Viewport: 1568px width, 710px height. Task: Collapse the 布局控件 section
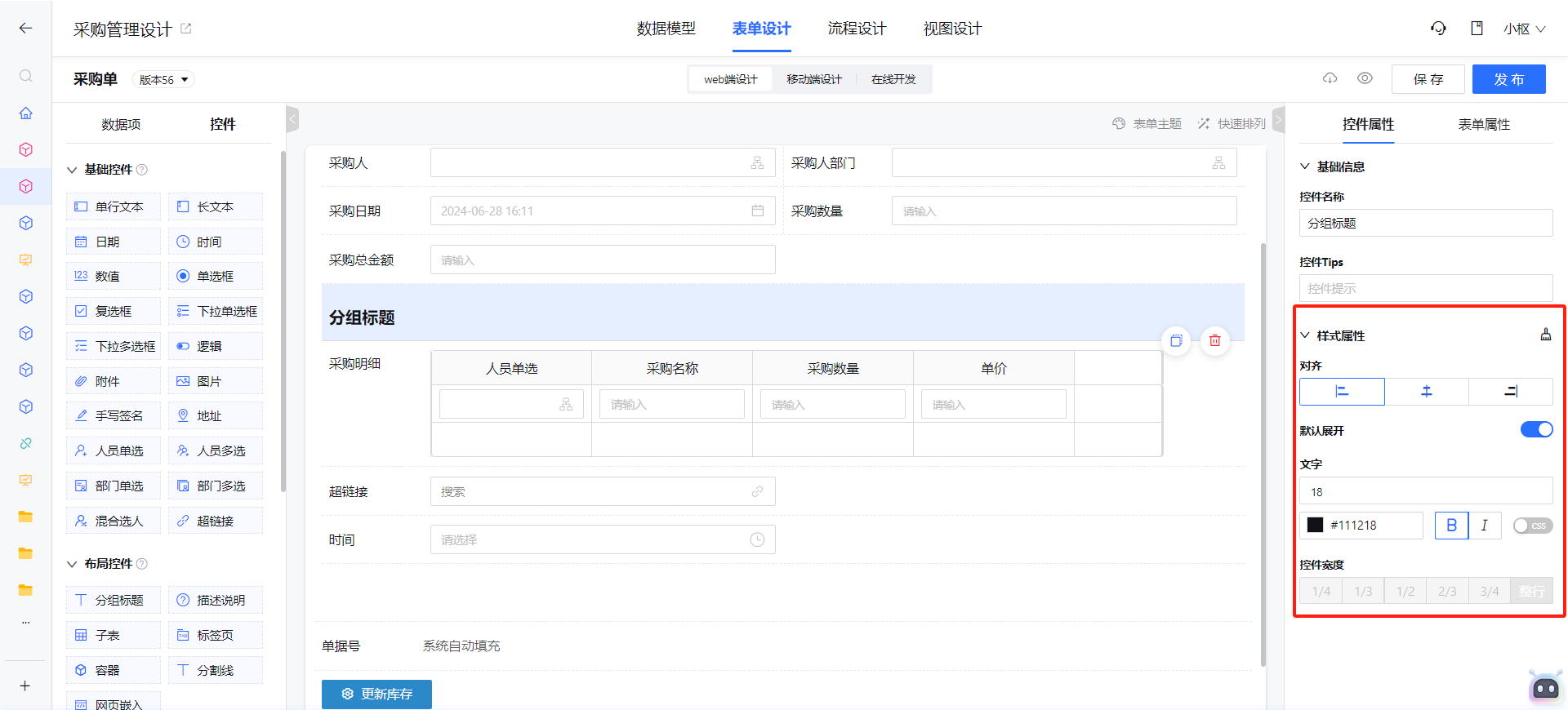coord(72,564)
